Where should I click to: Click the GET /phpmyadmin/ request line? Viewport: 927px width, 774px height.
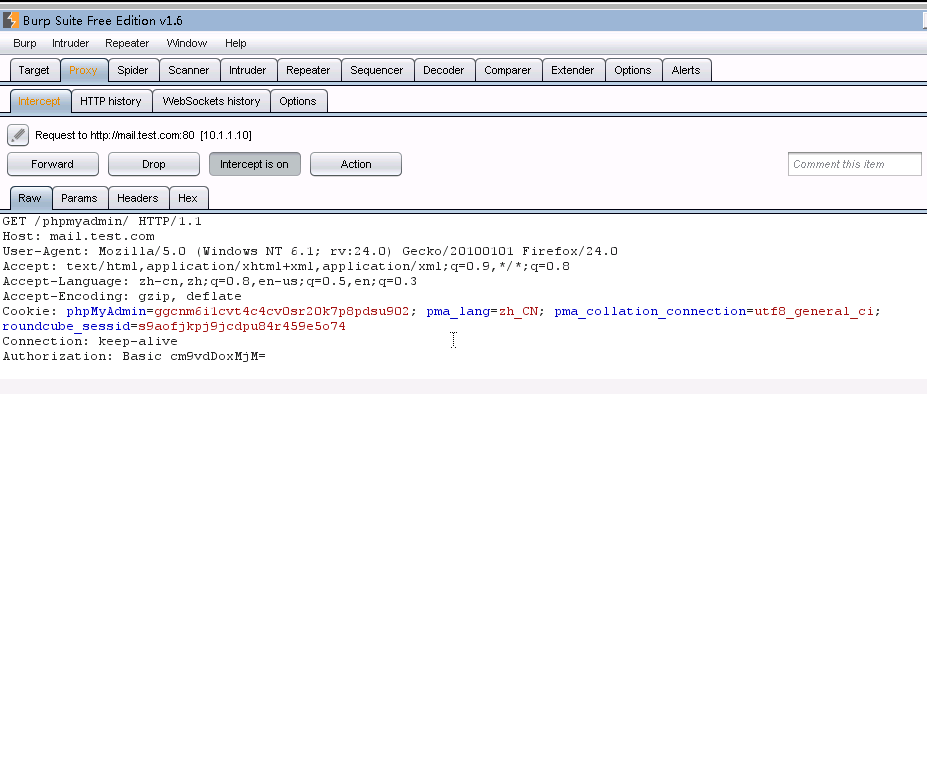[x=102, y=221]
